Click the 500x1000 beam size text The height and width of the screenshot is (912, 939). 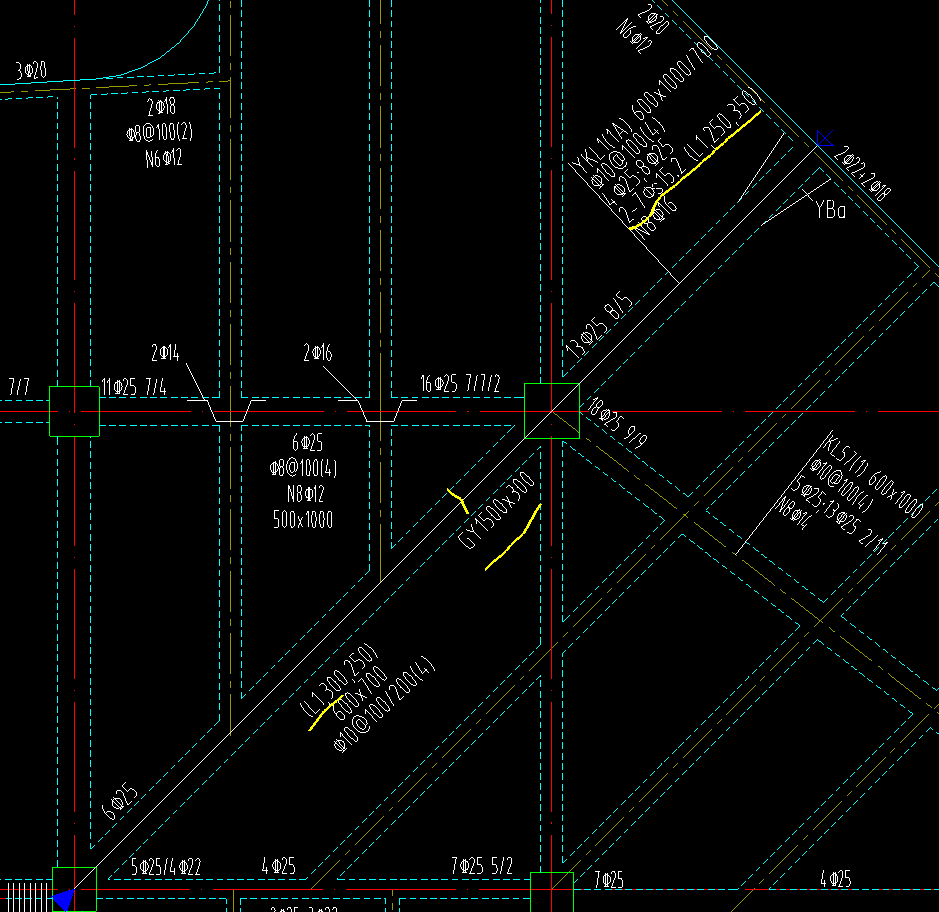303,519
